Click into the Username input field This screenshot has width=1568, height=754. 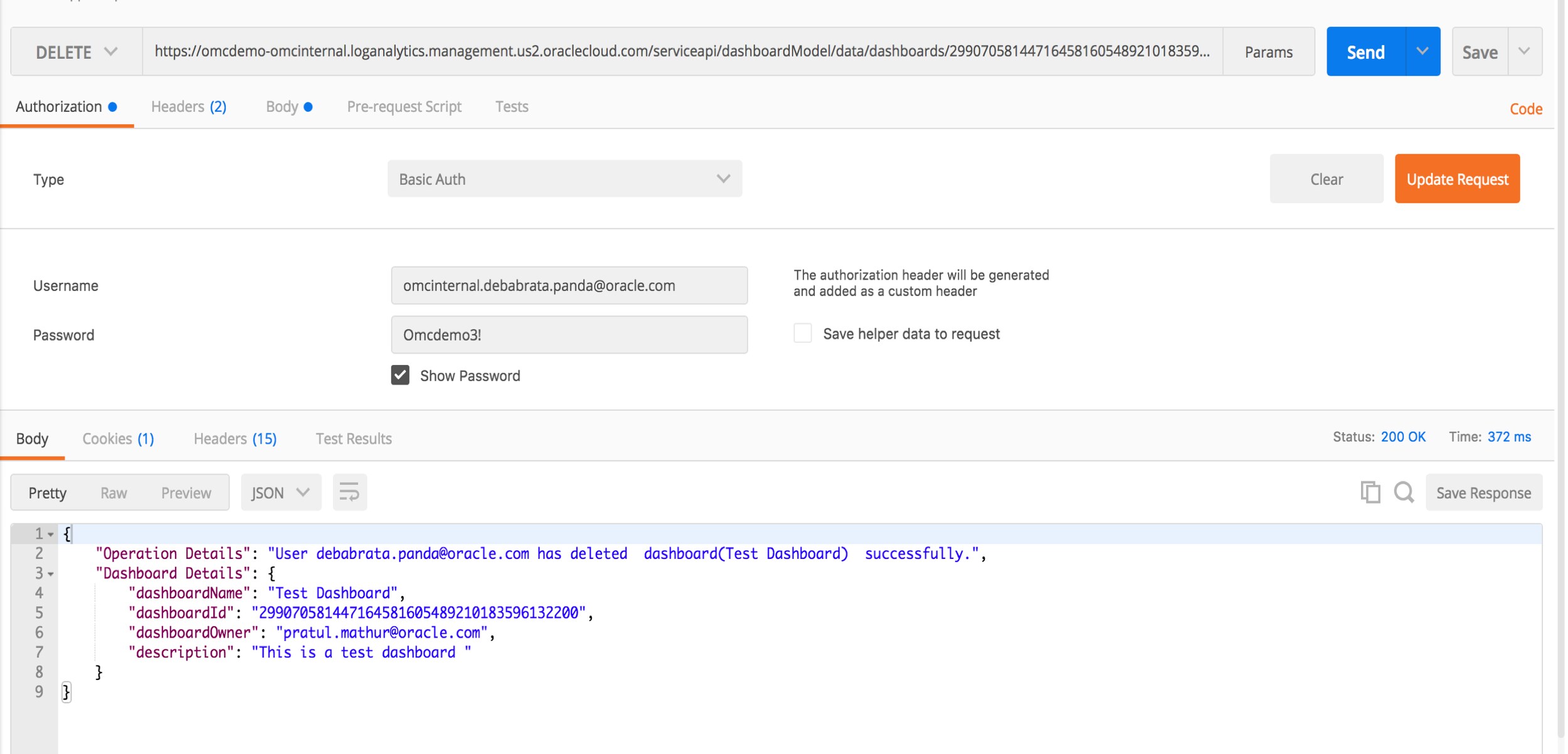pos(569,285)
